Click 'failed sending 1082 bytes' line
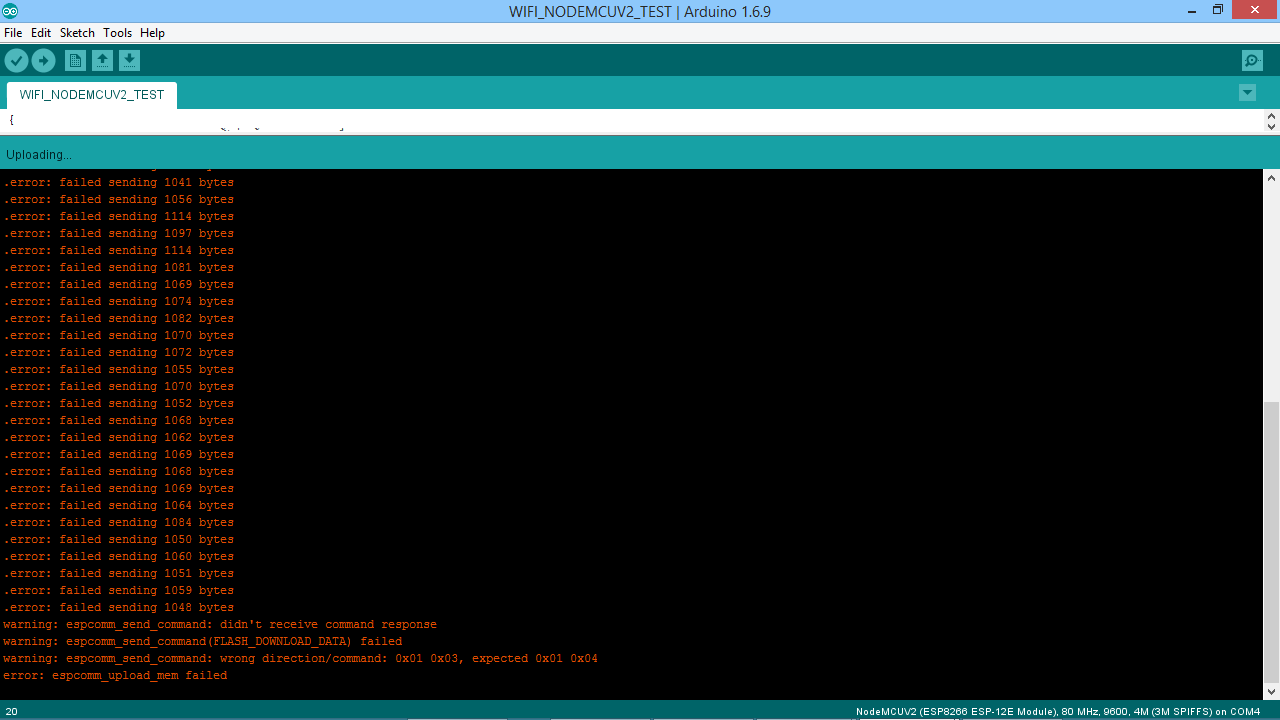The height and width of the screenshot is (720, 1280). pos(118,319)
